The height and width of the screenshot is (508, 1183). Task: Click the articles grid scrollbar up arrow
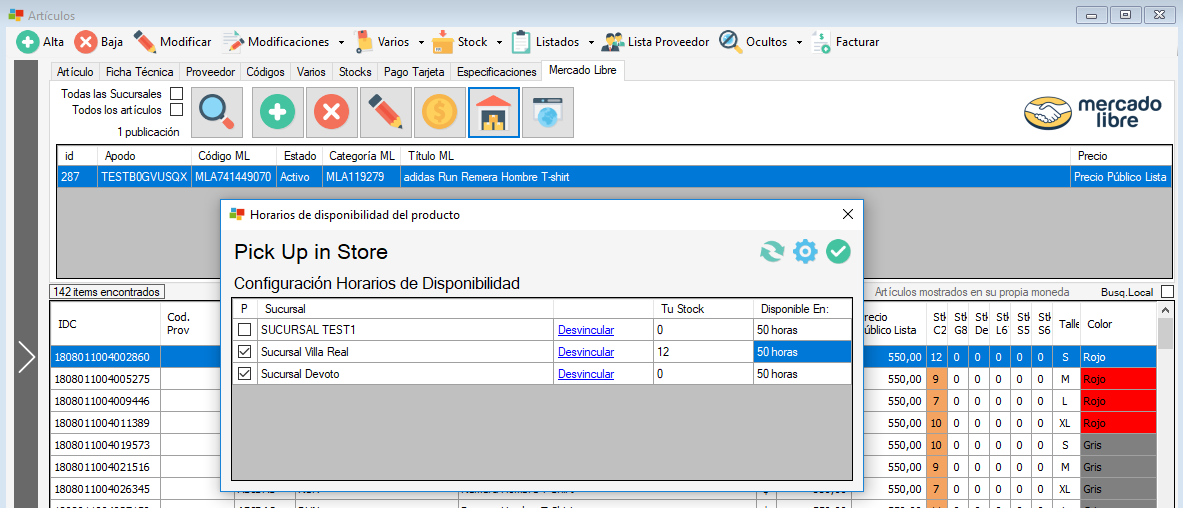(1166, 310)
